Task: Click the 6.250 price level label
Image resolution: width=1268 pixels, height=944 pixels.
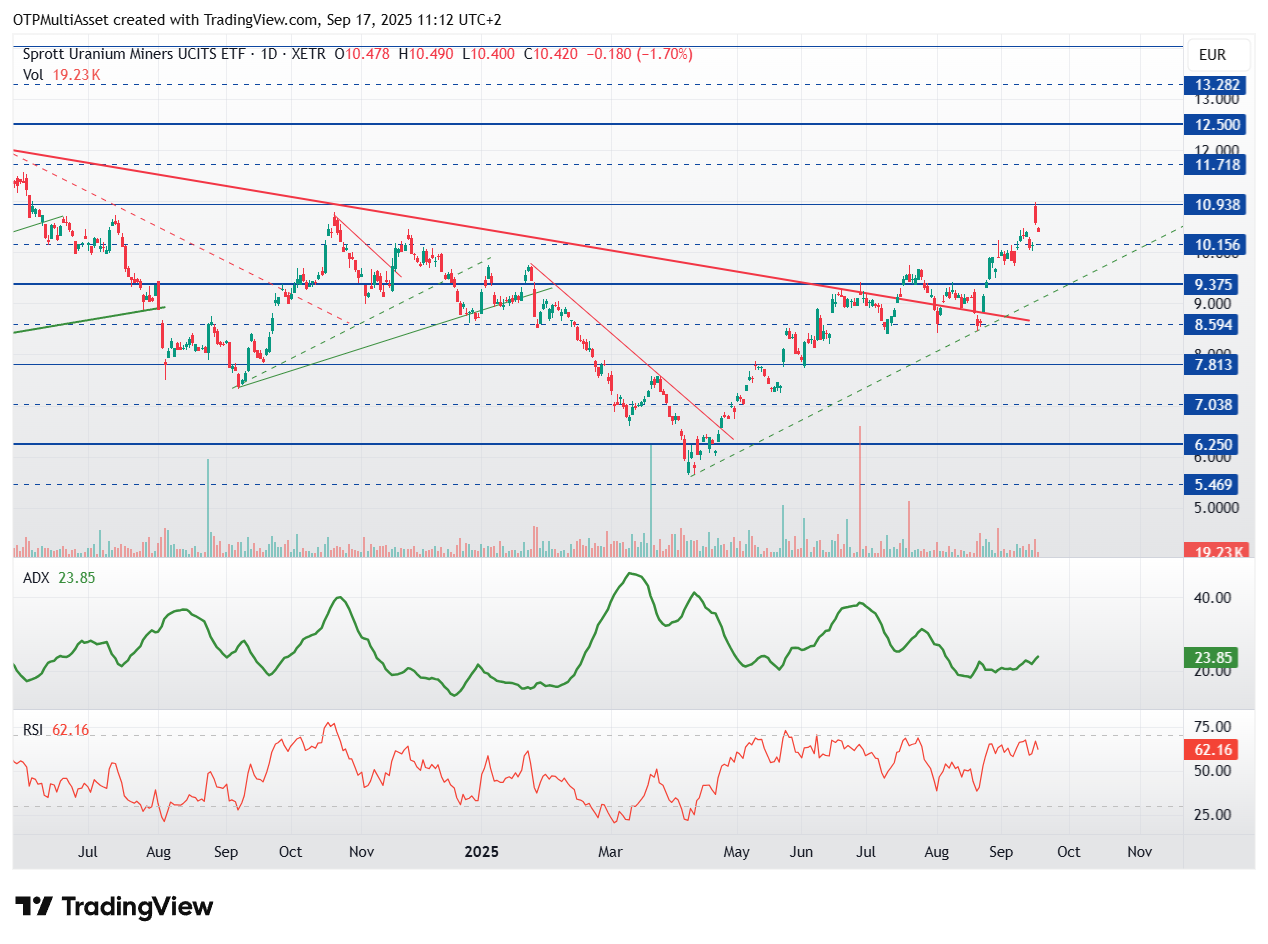Action: [1213, 444]
